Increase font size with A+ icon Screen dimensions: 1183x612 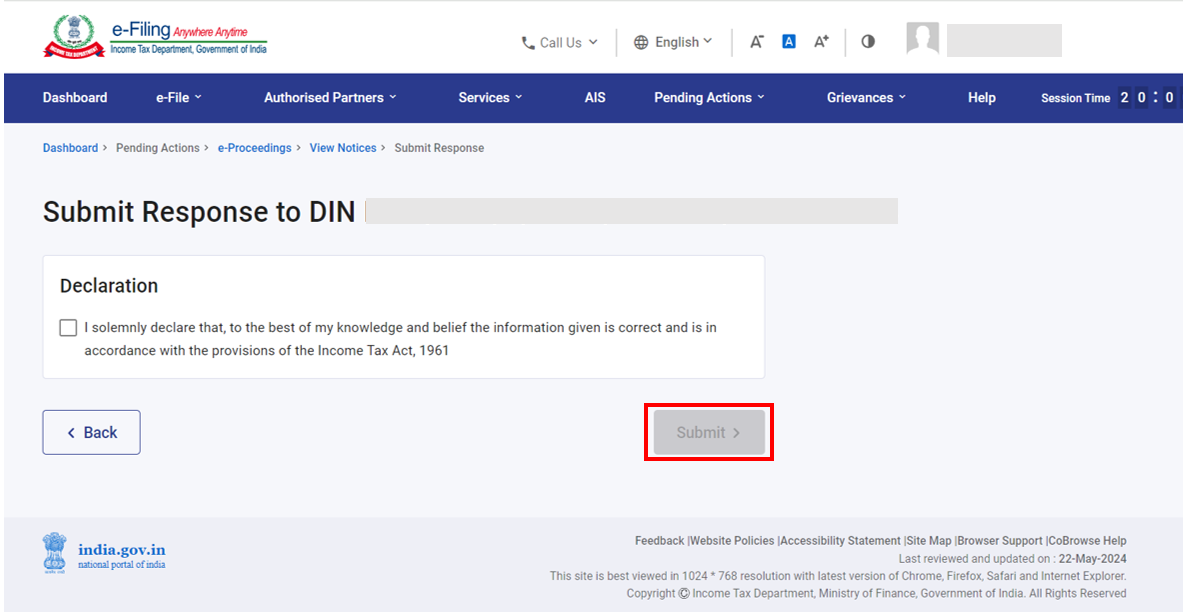(821, 42)
